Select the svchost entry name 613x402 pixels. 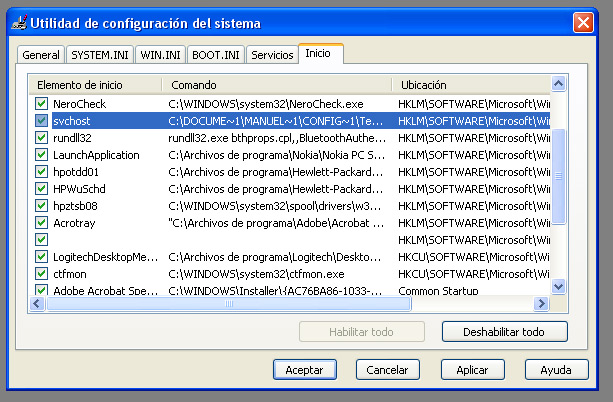(72, 121)
